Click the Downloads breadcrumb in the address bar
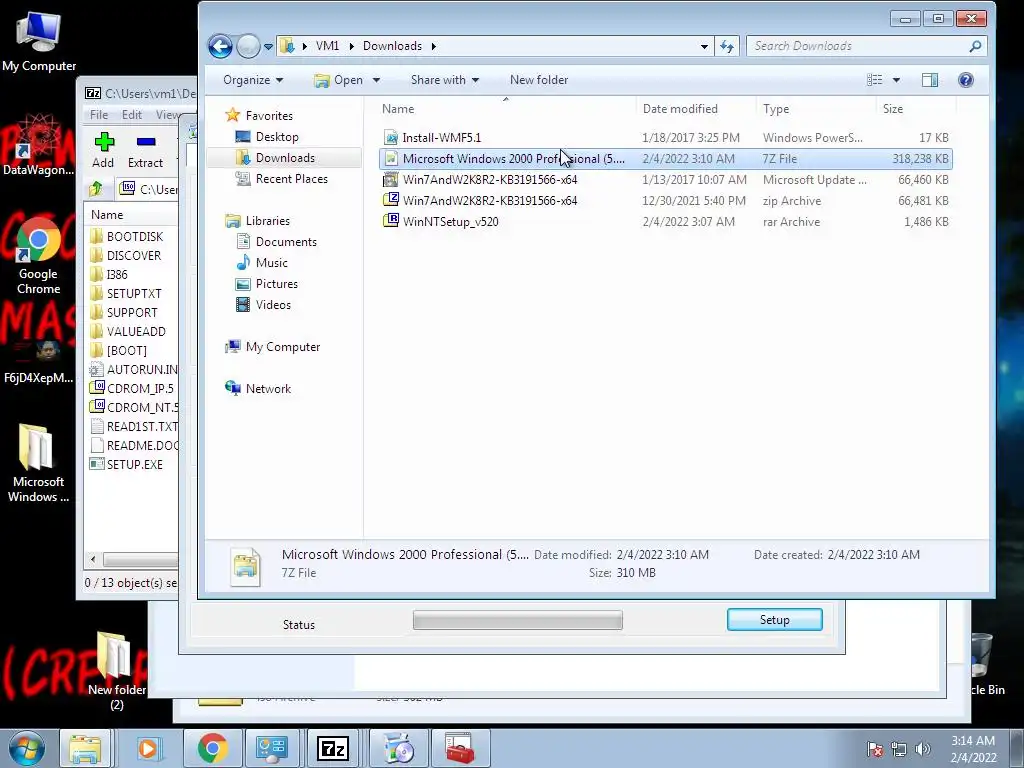 [392, 46]
